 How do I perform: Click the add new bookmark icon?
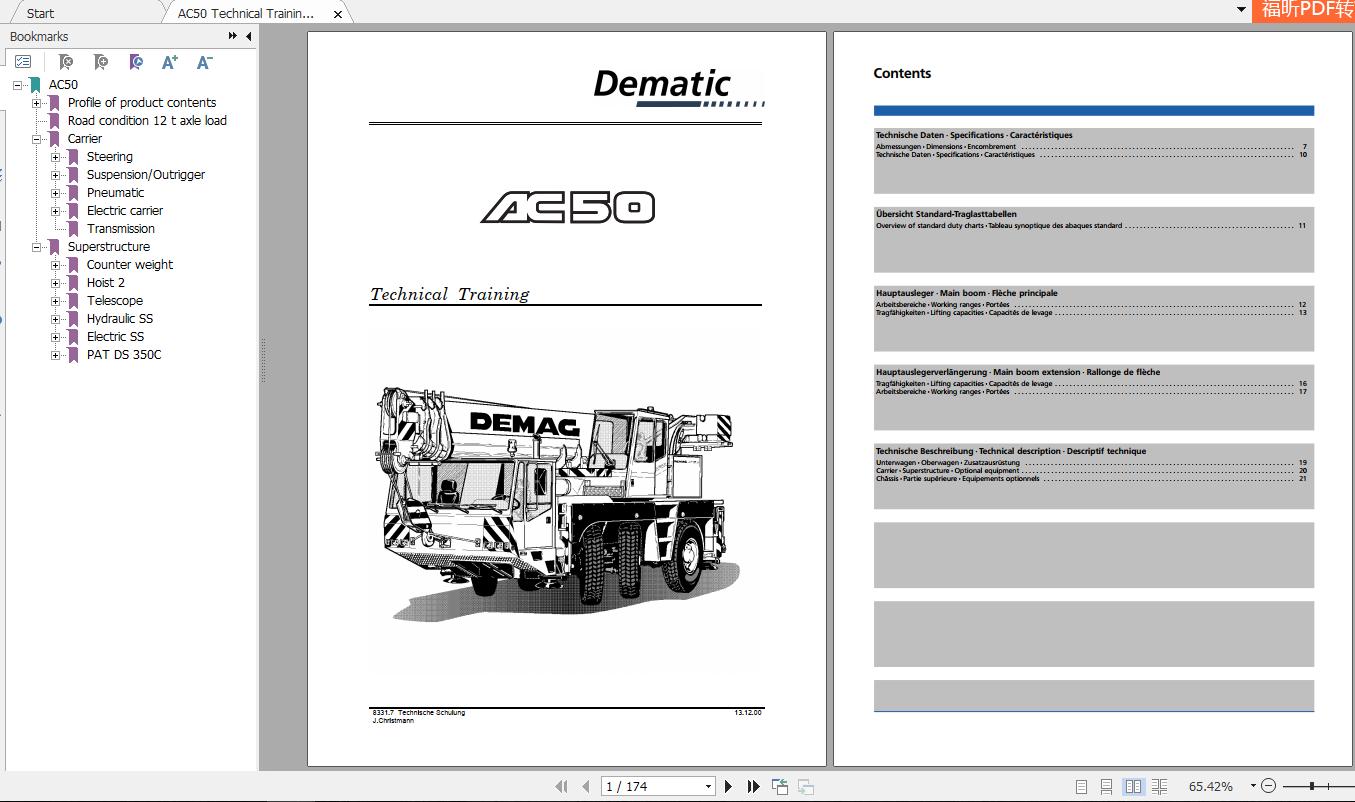[x=101, y=62]
